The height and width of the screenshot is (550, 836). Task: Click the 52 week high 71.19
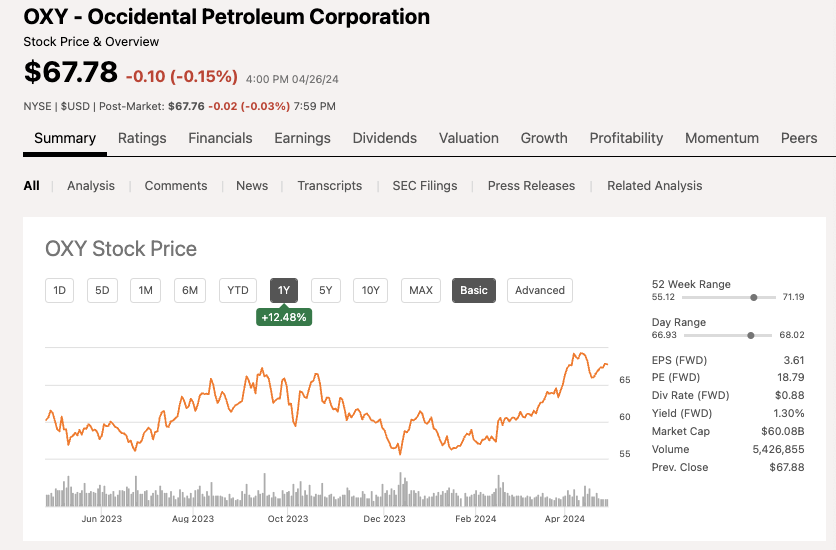(x=793, y=297)
